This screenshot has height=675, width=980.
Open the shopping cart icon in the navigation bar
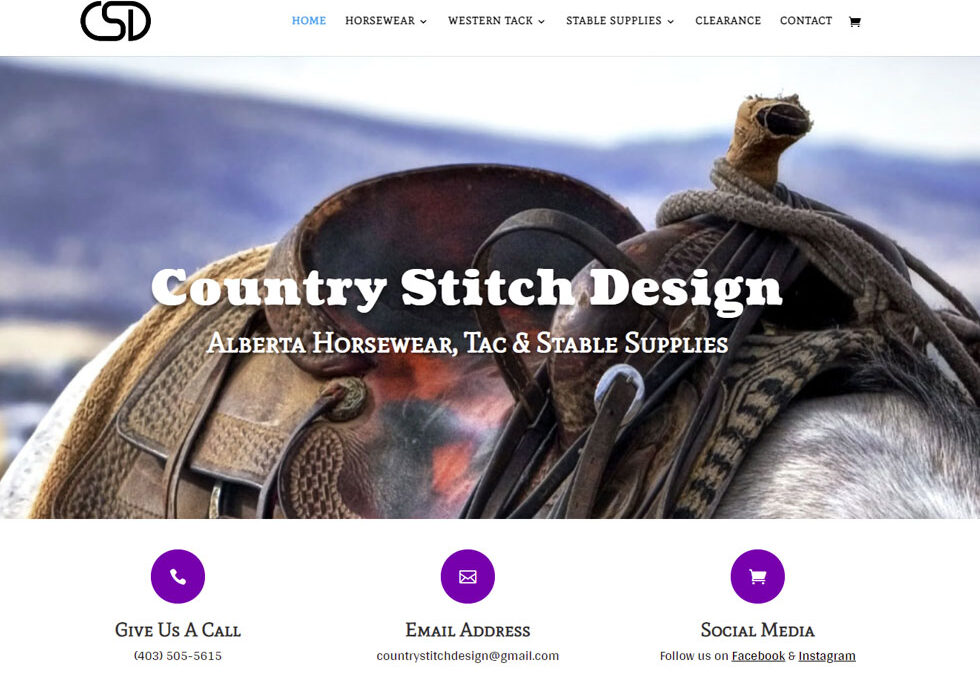click(855, 22)
